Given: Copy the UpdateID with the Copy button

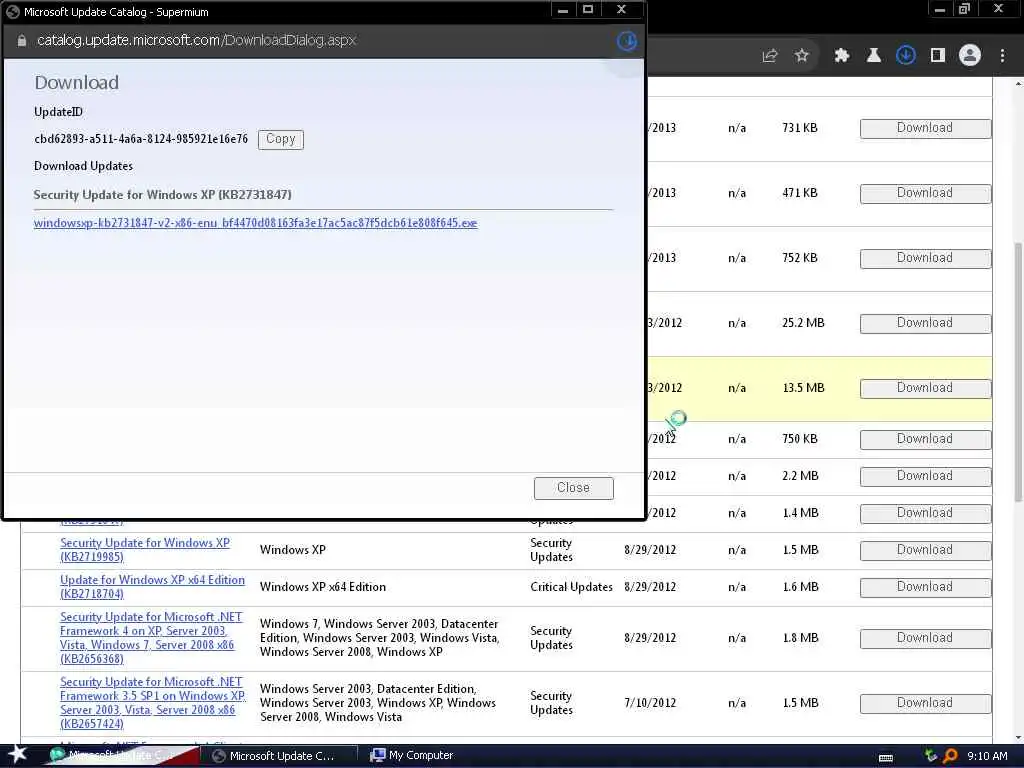Looking at the screenshot, I should pos(280,139).
